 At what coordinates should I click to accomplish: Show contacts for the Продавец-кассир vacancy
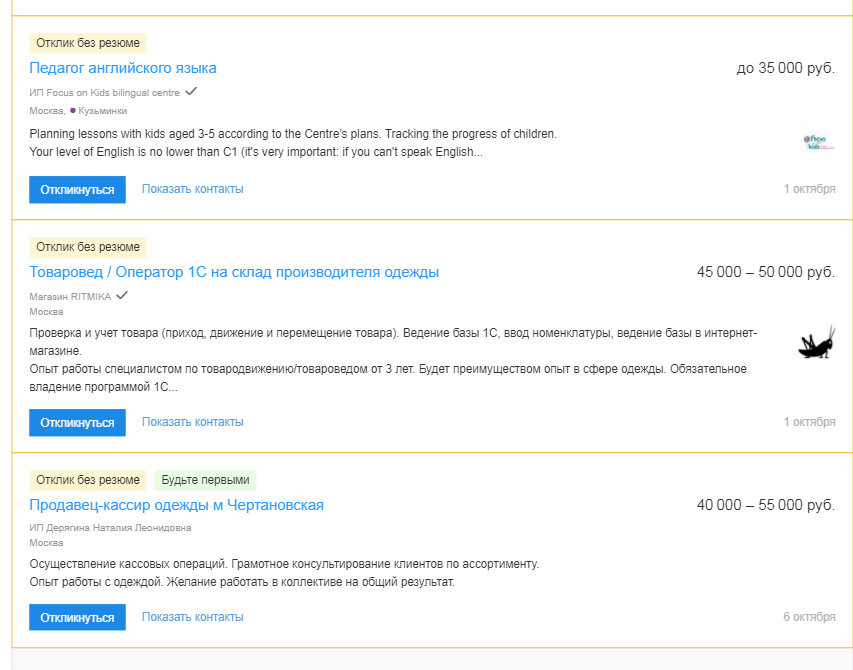(x=193, y=617)
